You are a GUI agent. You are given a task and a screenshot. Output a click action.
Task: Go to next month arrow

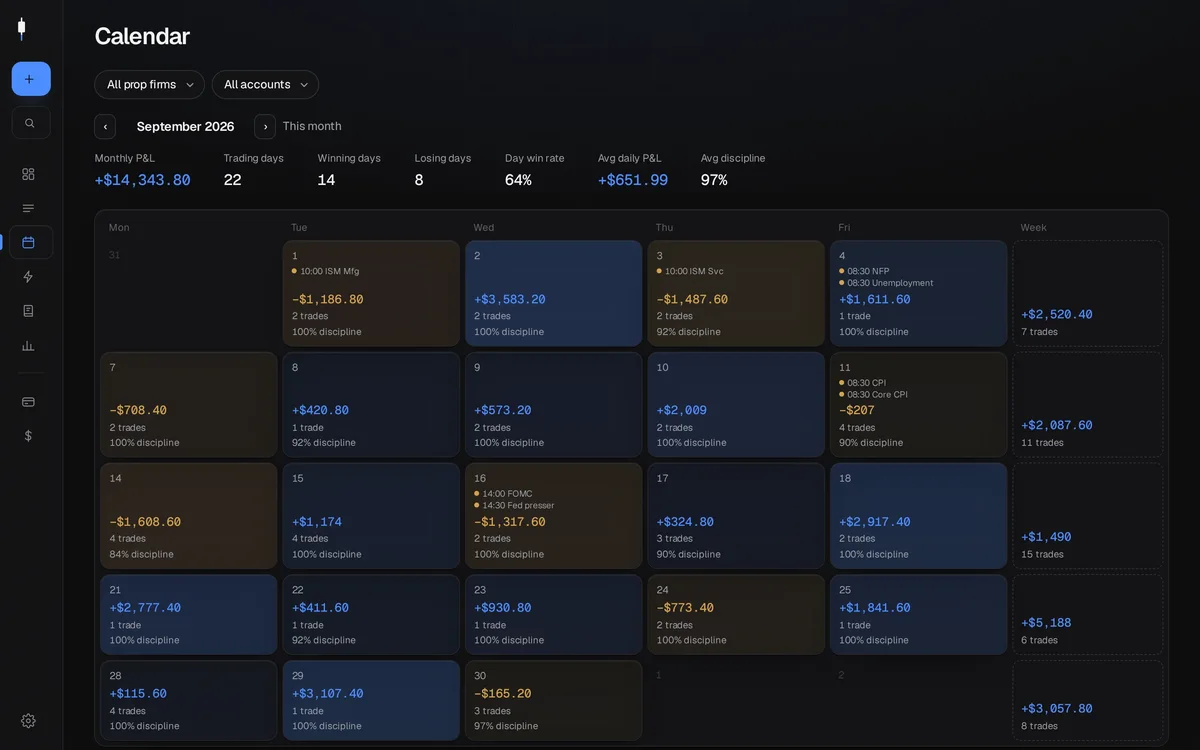pos(265,127)
